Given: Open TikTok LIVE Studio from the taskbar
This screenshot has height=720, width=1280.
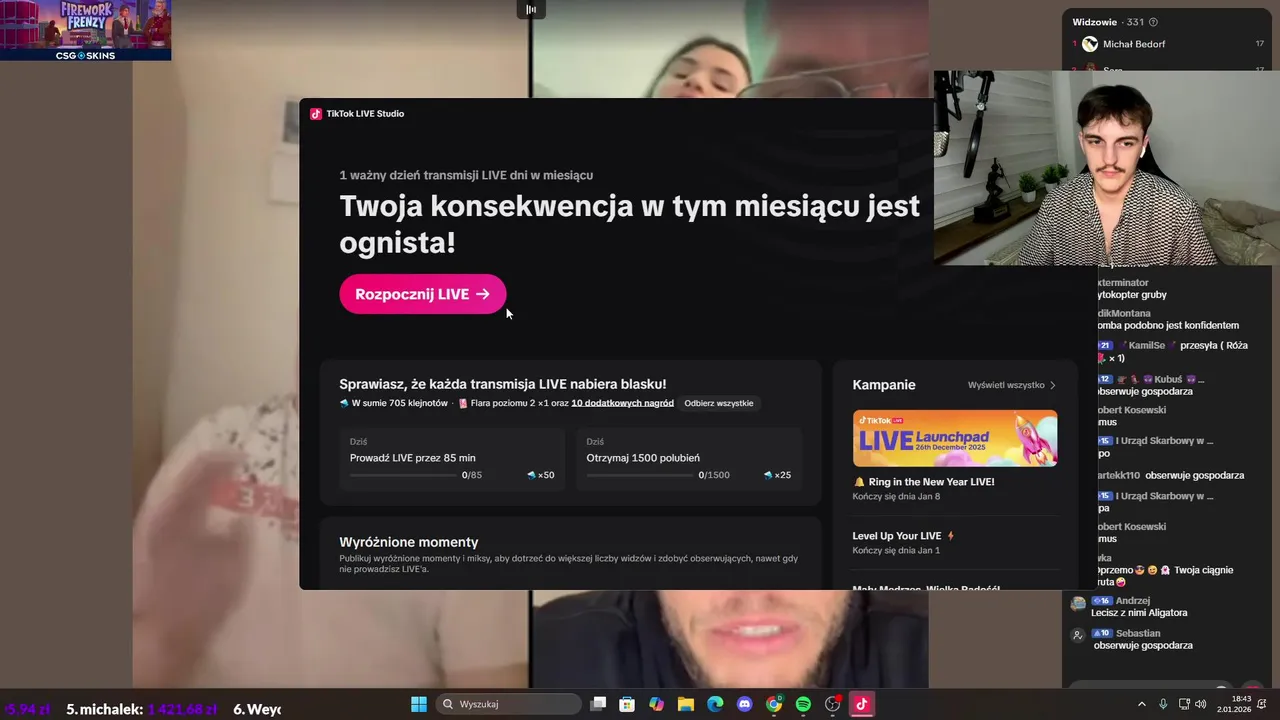Looking at the screenshot, I should click(862, 704).
